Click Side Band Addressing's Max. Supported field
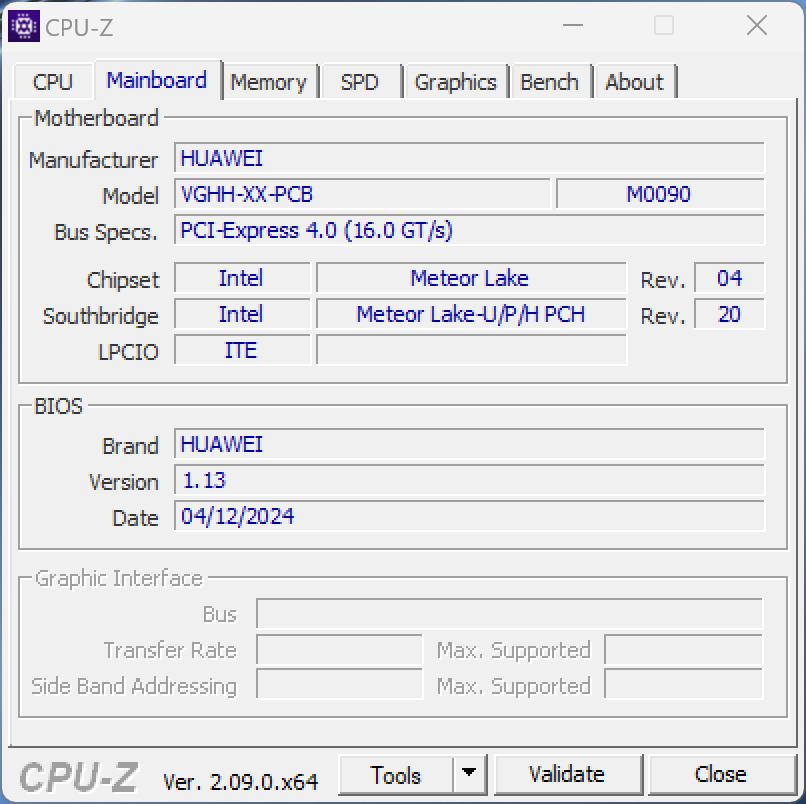Viewport: 806px width, 804px height. (684, 684)
